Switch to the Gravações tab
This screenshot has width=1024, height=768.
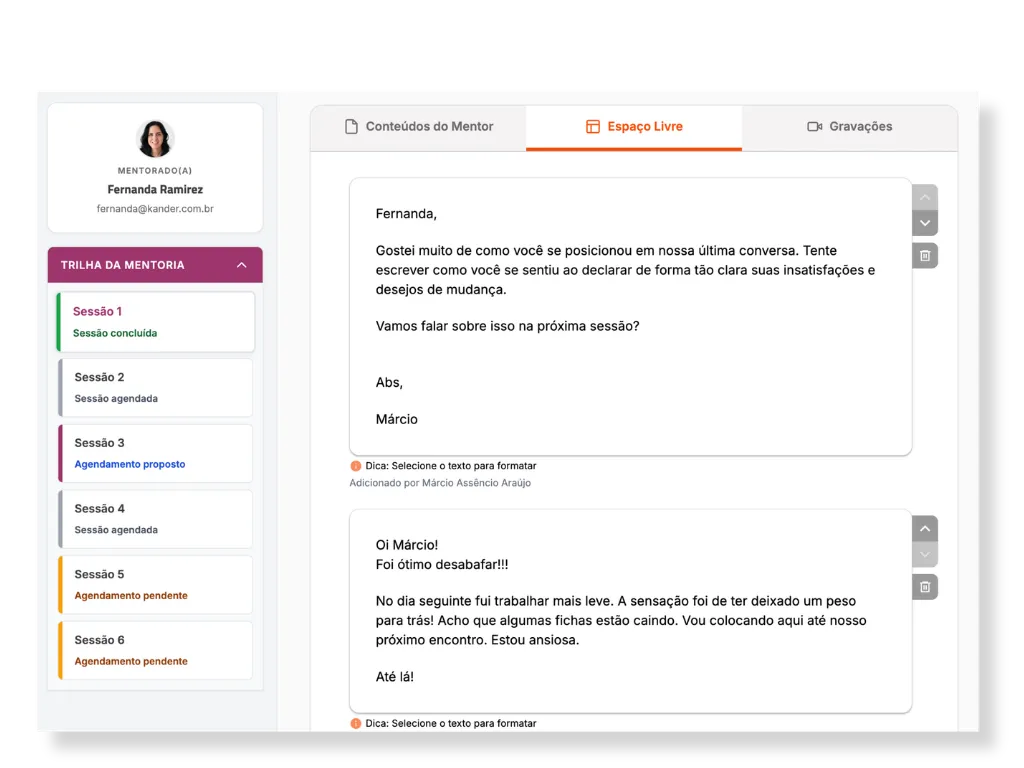pyautogui.click(x=849, y=127)
